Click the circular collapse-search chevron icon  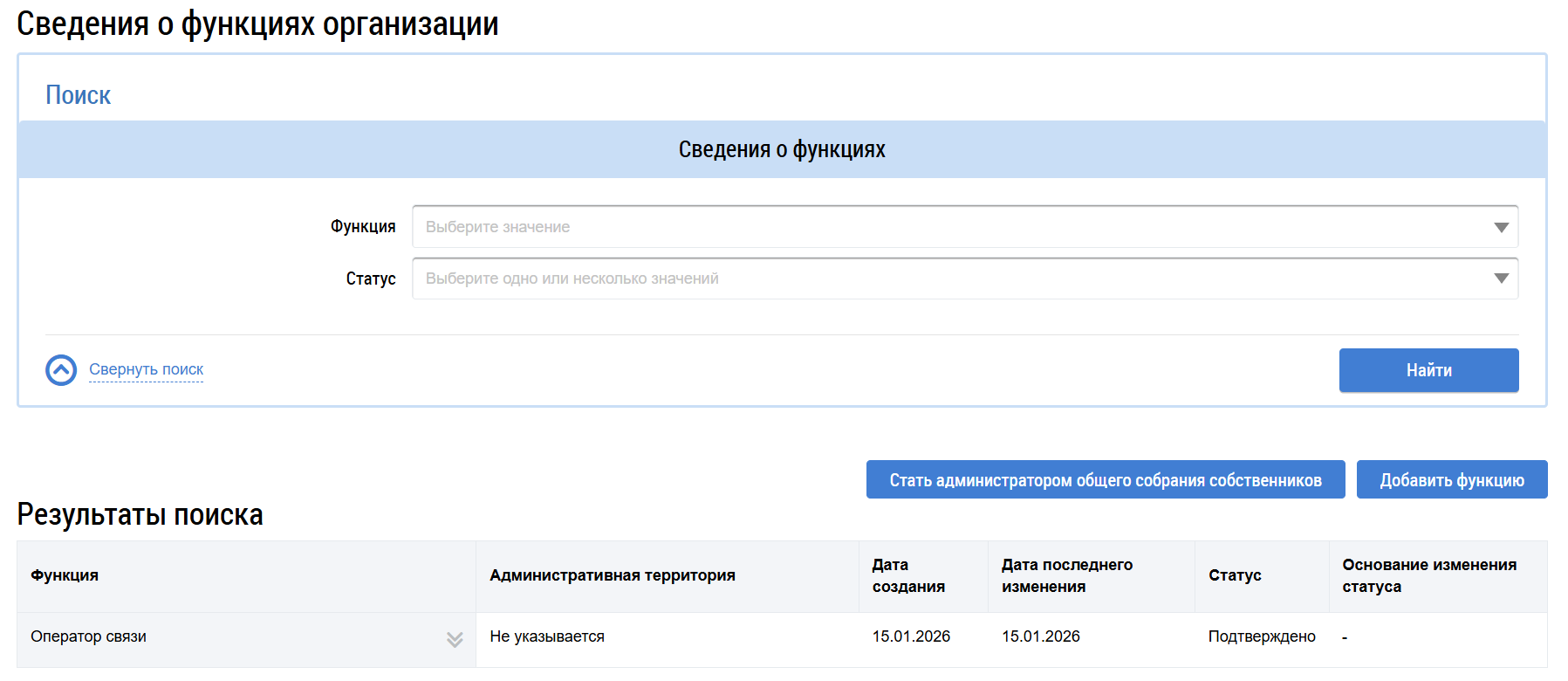[x=61, y=370]
